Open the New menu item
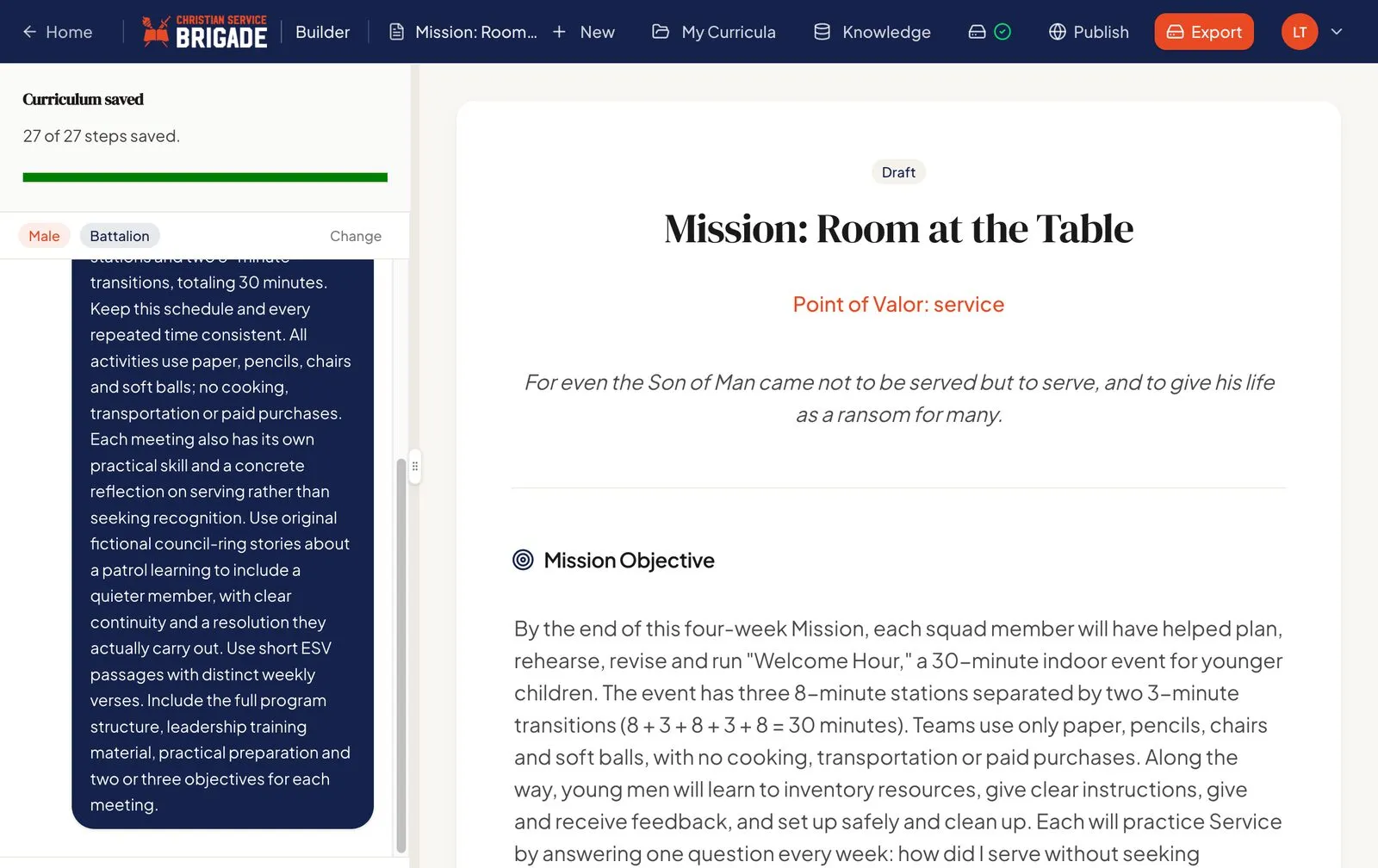The image size is (1378, 868). coord(597,32)
